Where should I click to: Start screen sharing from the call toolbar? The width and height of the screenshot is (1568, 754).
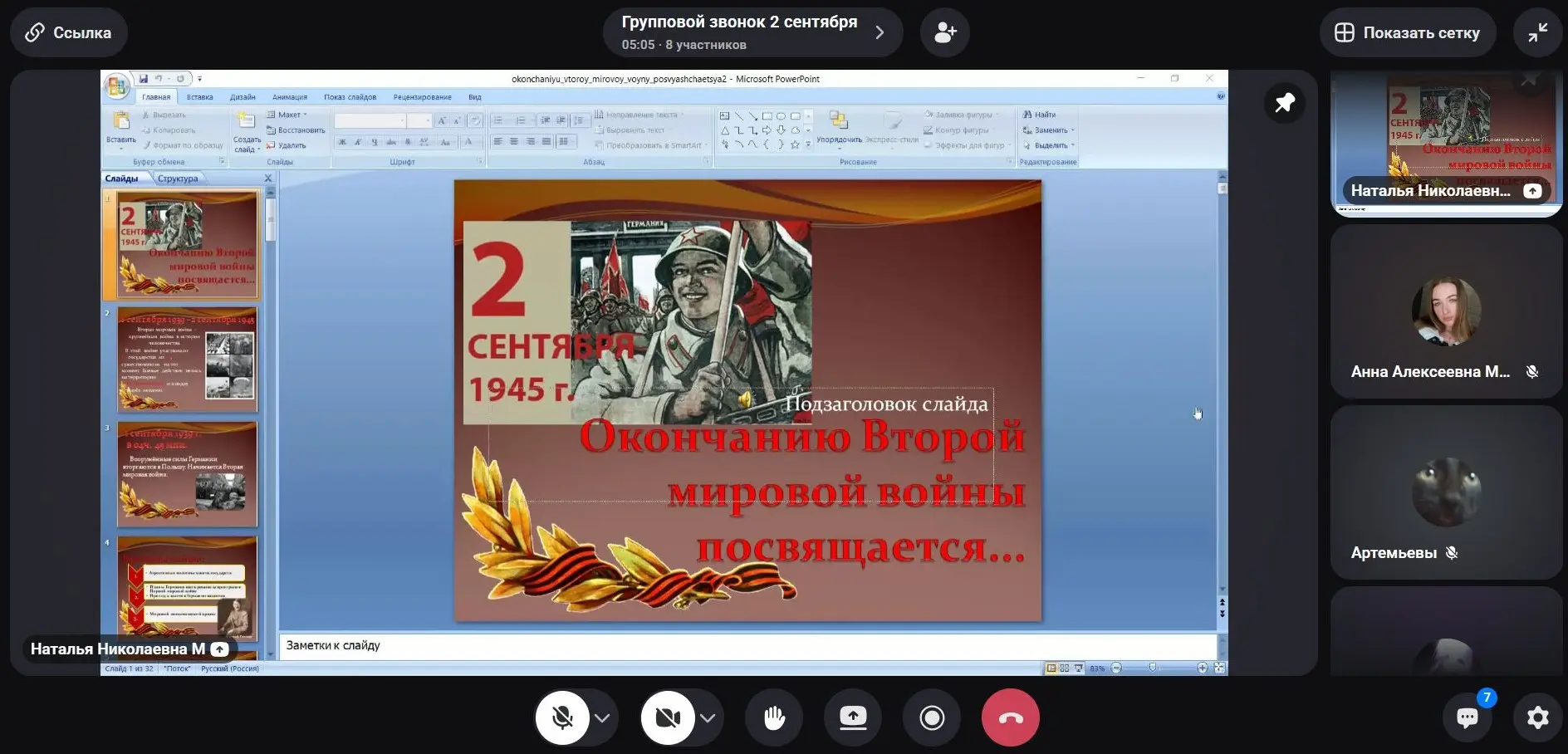click(853, 717)
